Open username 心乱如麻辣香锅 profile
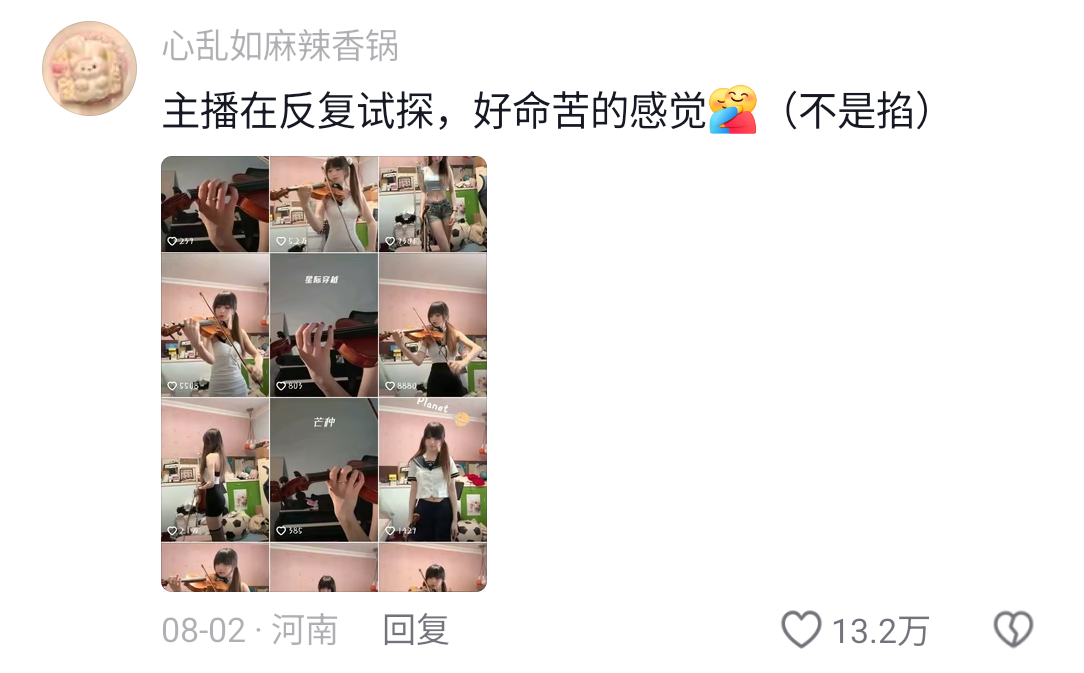1084x673 pixels. click(x=280, y=46)
